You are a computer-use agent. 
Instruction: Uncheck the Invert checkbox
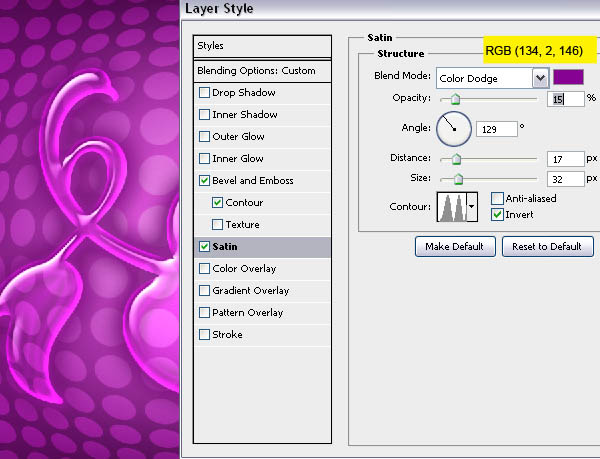click(x=497, y=214)
